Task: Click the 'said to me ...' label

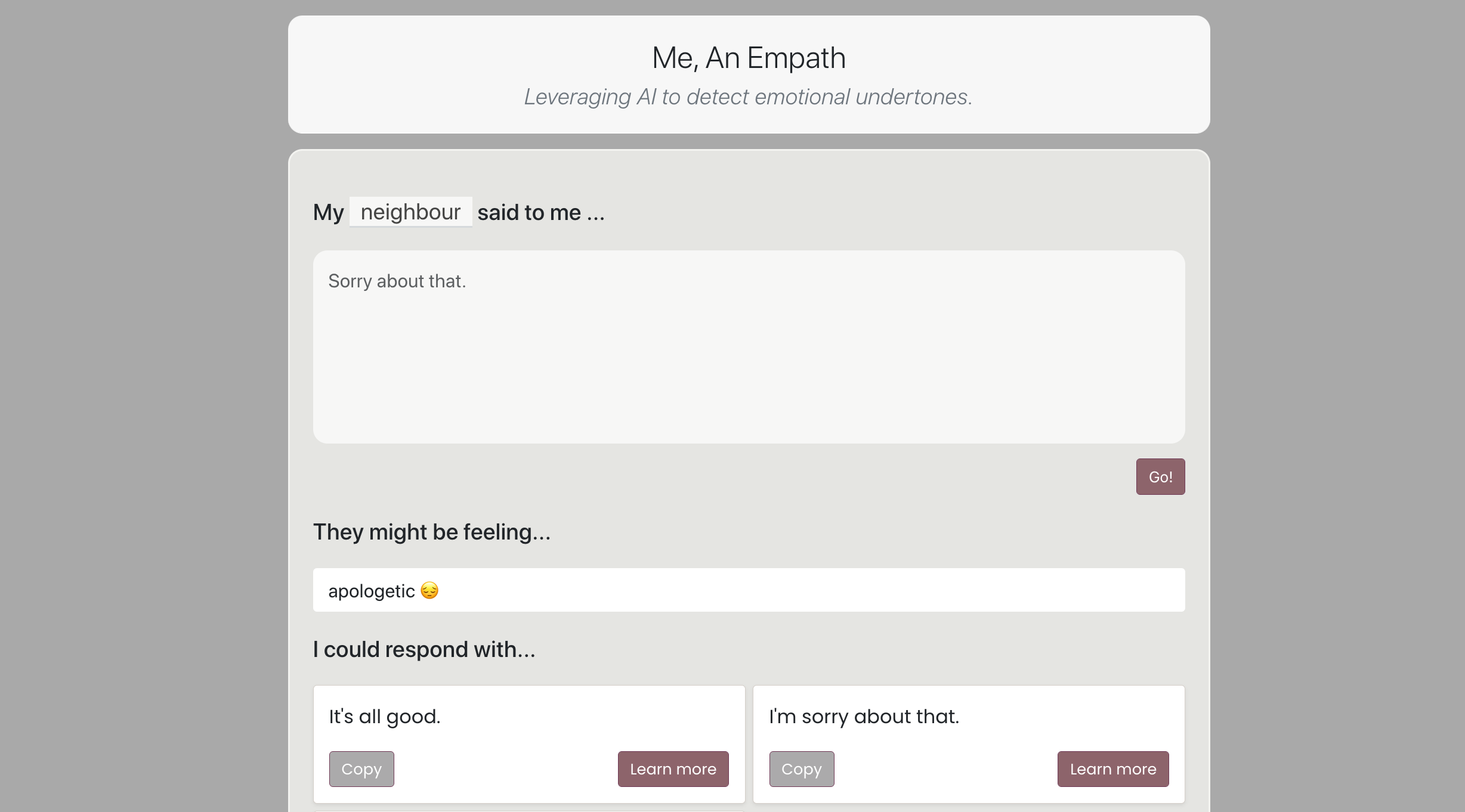Action: 540,213
